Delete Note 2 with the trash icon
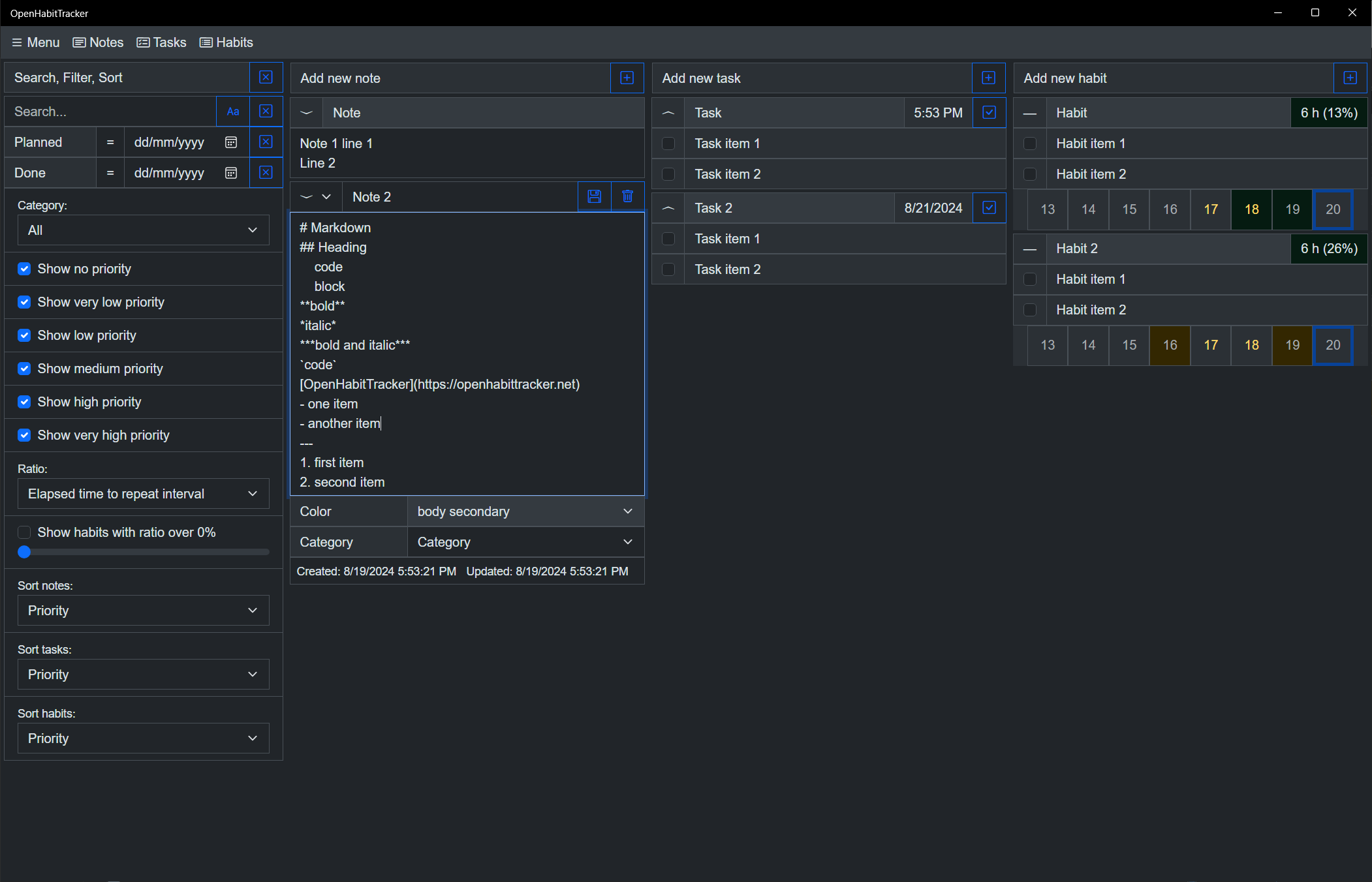 [x=627, y=196]
